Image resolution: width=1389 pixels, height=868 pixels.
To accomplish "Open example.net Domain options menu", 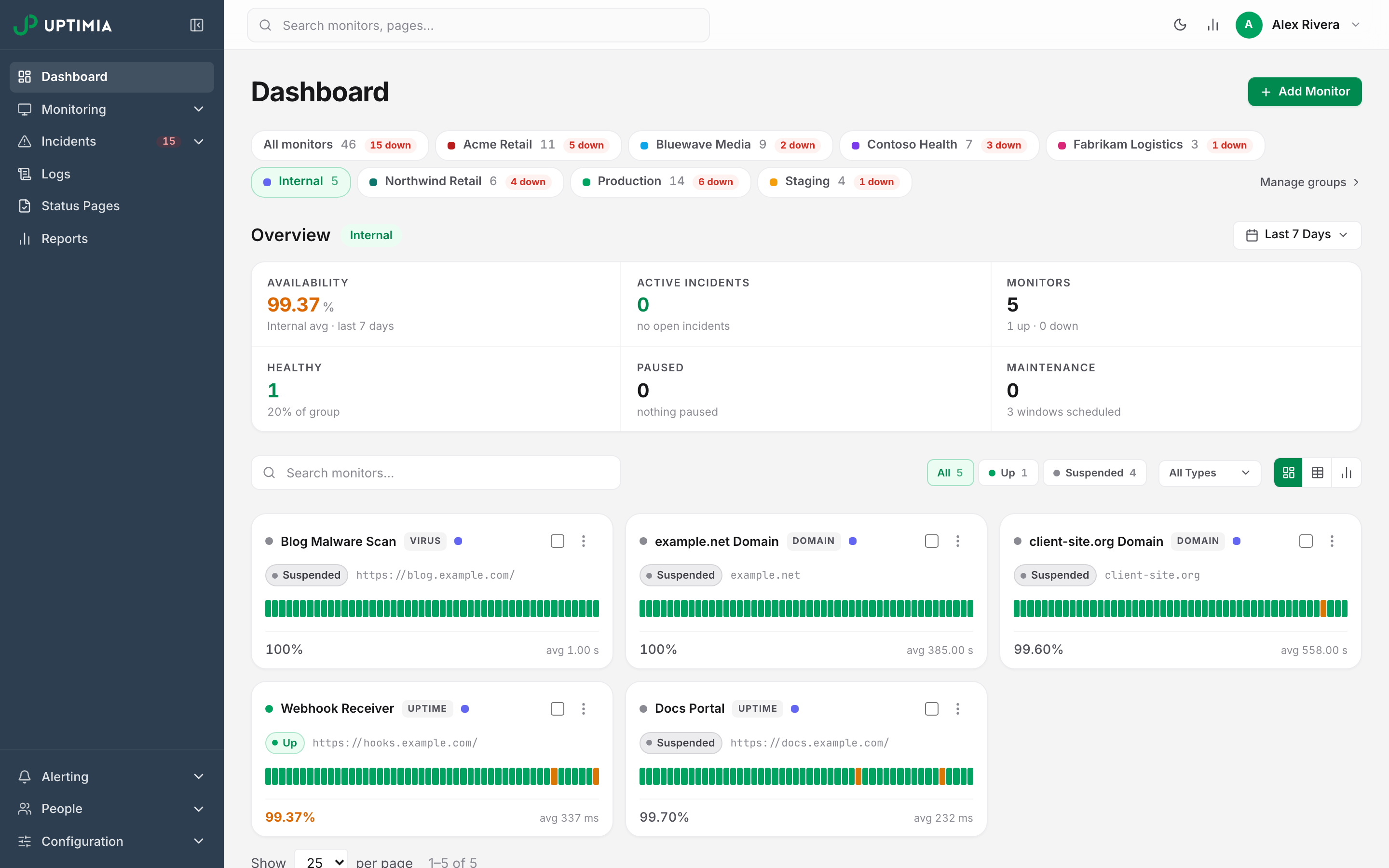I will tap(957, 541).
